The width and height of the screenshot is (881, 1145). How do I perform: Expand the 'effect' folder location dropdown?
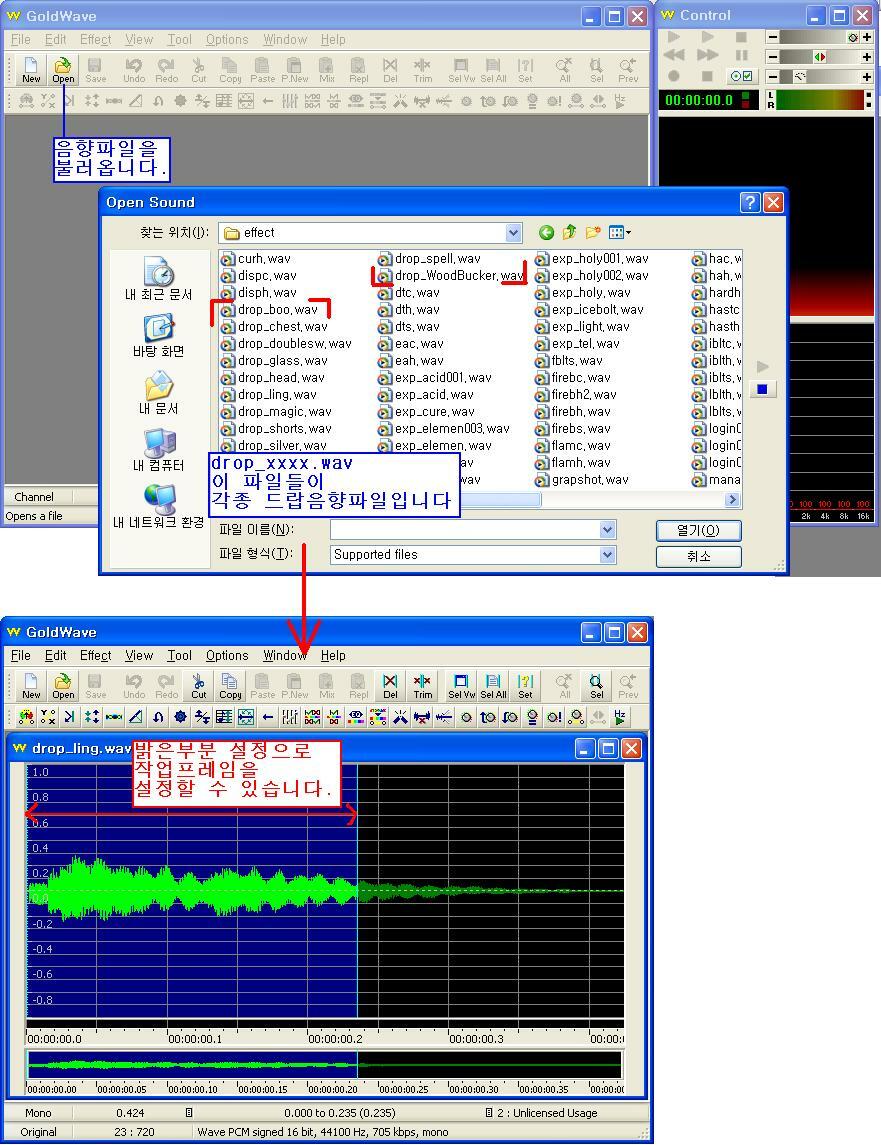pyautogui.click(x=513, y=233)
